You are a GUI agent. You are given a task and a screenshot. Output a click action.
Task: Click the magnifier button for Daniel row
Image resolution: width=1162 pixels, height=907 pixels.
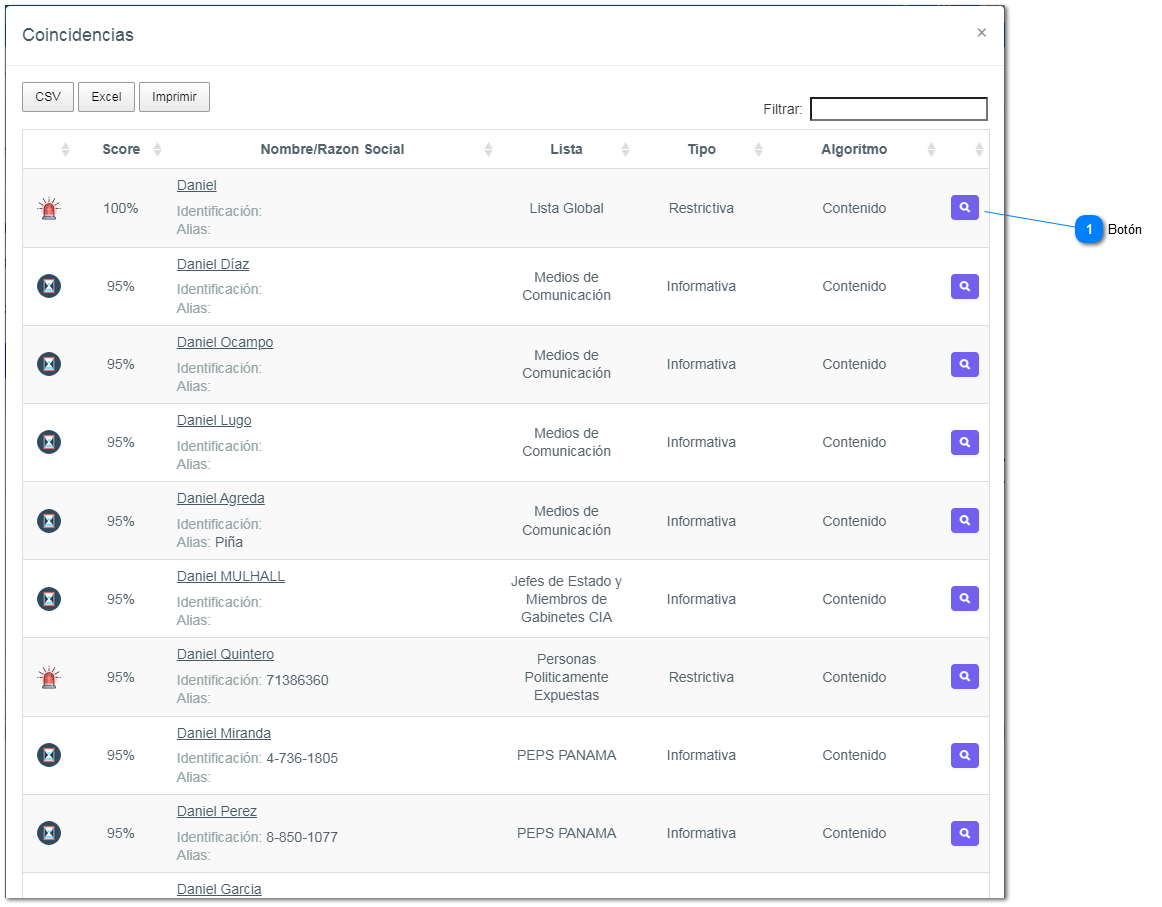point(964,208)
